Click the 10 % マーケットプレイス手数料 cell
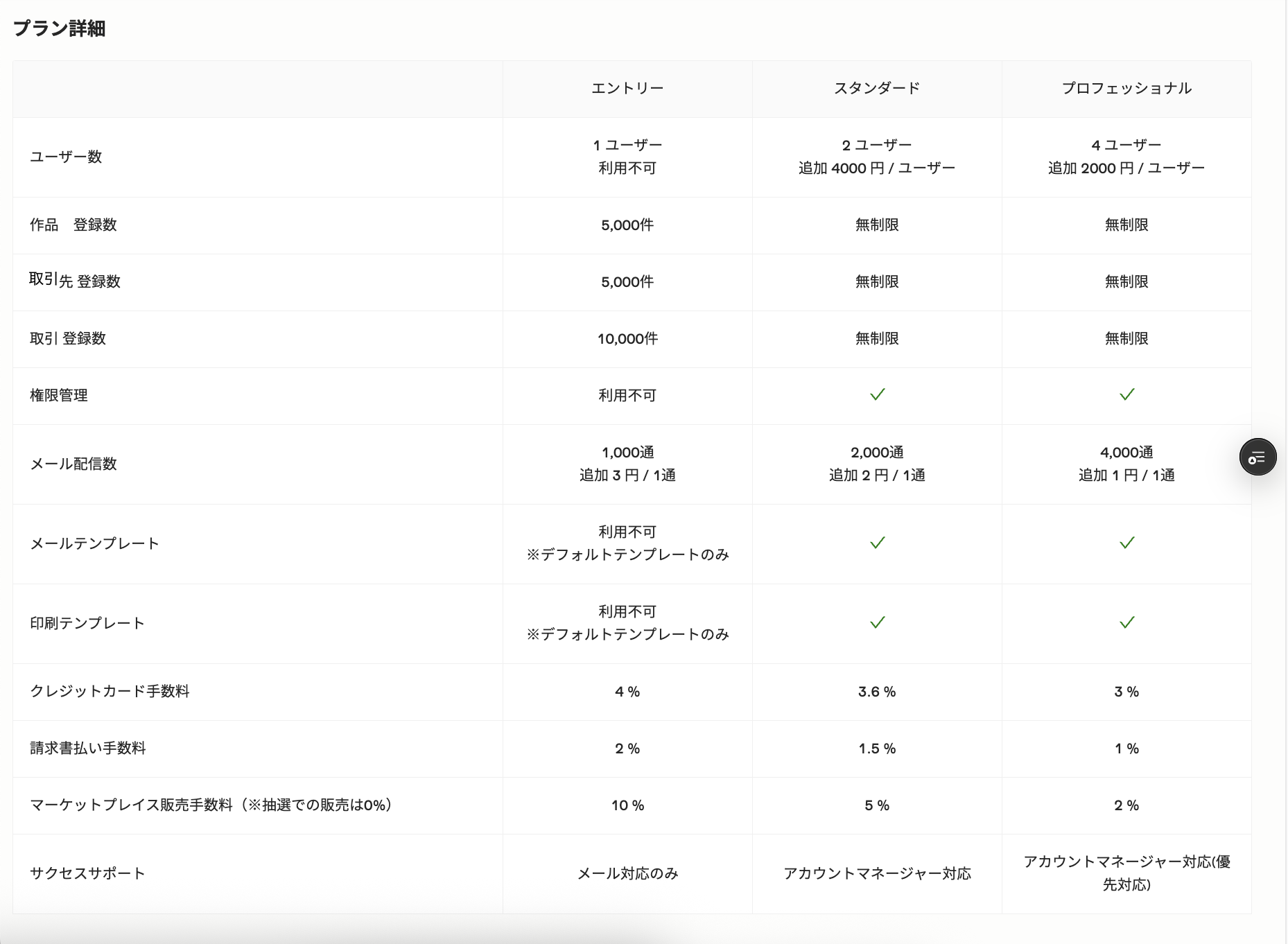The height and width of the screenshot is (944, 1288). [x=627, y=805]
